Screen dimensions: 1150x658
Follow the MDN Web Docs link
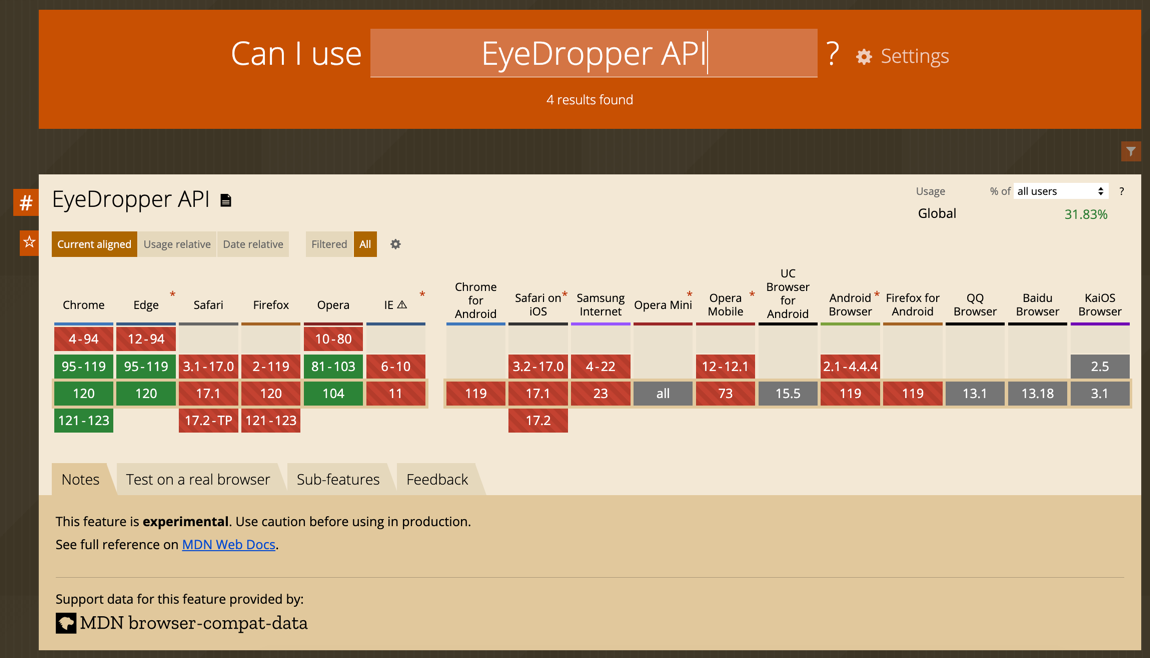point(229,544)
